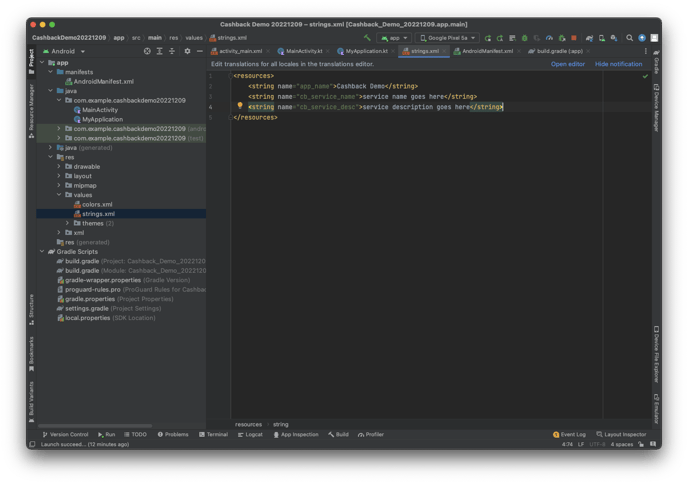This screenshot has width=688, height=484.
Task: Click the Open editor link
Action: 568,63
